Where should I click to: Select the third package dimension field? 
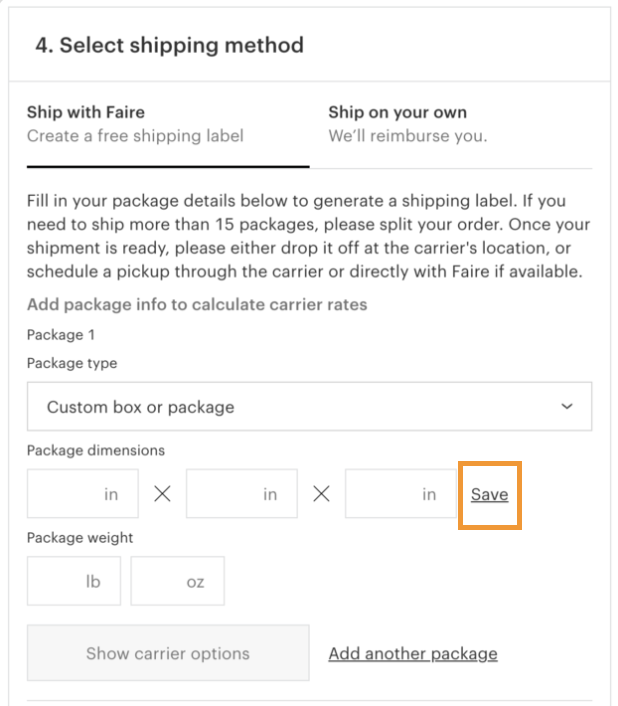400,494
